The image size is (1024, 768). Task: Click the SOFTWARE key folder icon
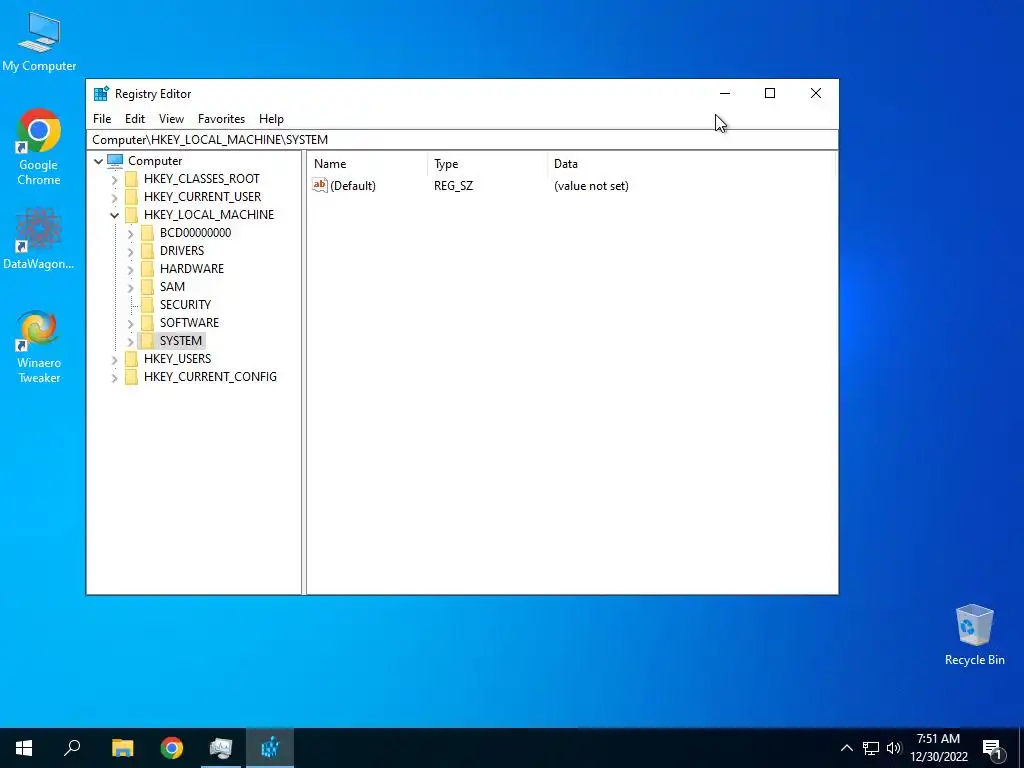click(148, 323)
